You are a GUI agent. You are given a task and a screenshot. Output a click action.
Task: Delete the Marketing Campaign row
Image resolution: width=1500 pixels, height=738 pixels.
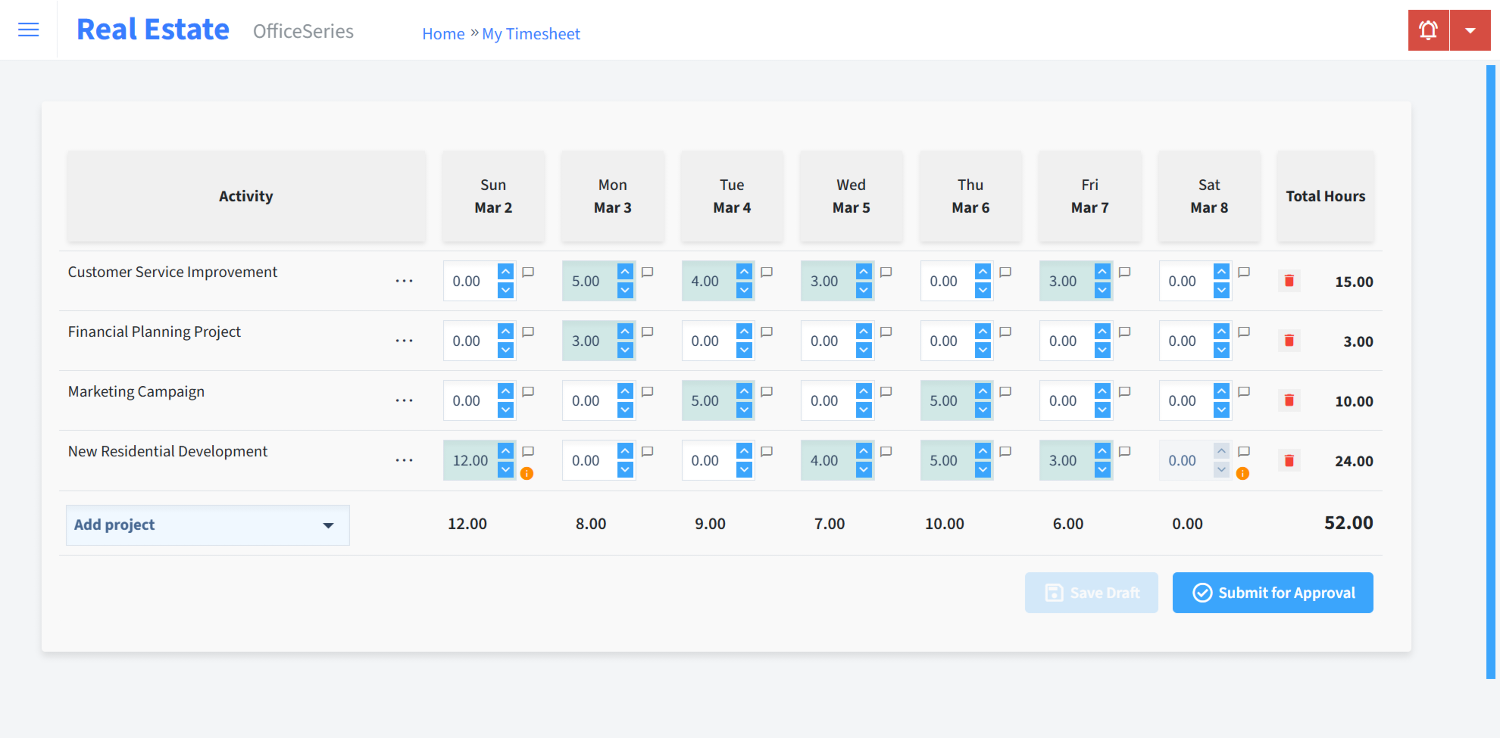click(1288, 400)
